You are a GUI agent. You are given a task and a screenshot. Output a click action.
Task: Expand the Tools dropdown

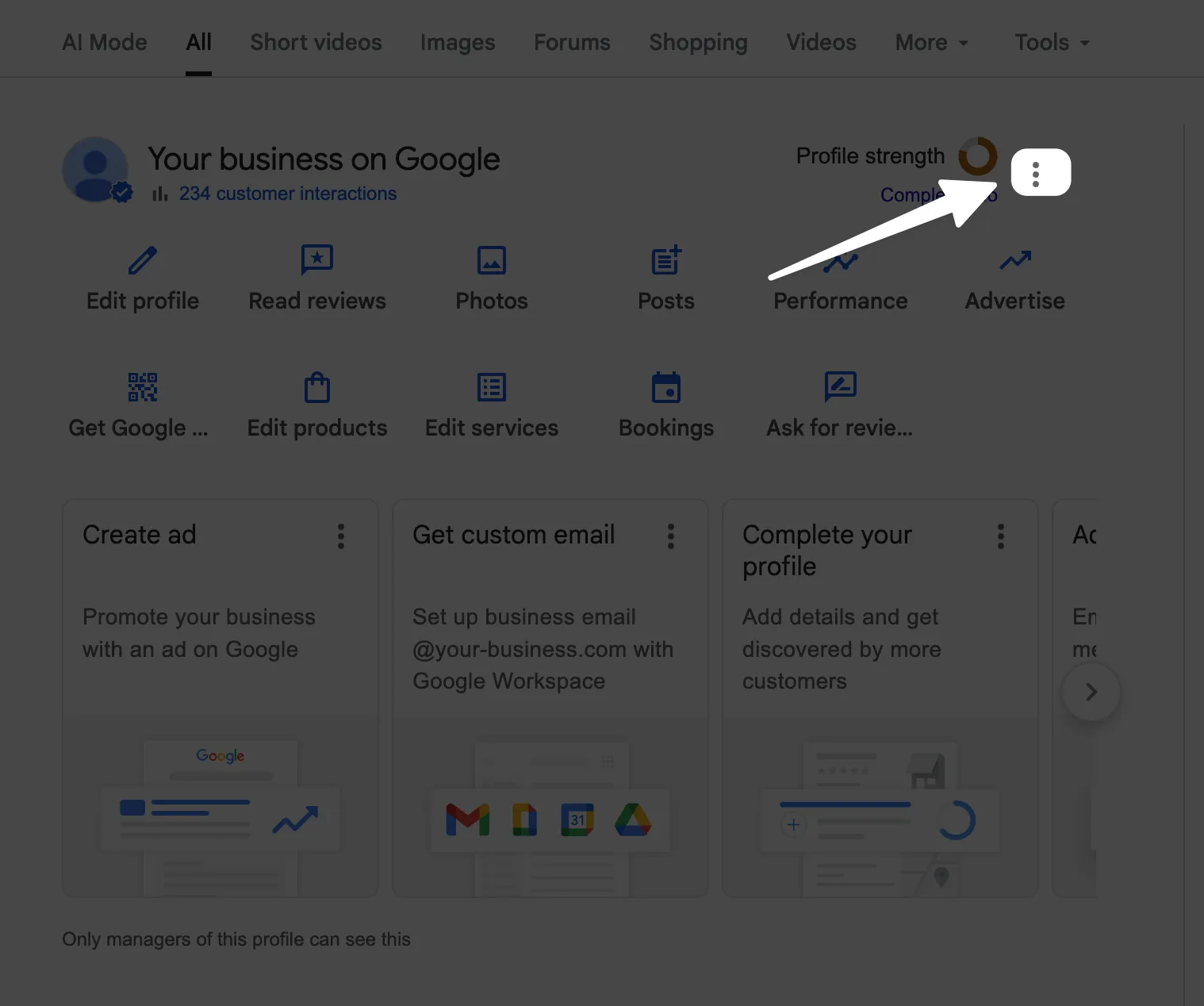click(x=1052, y=43)
